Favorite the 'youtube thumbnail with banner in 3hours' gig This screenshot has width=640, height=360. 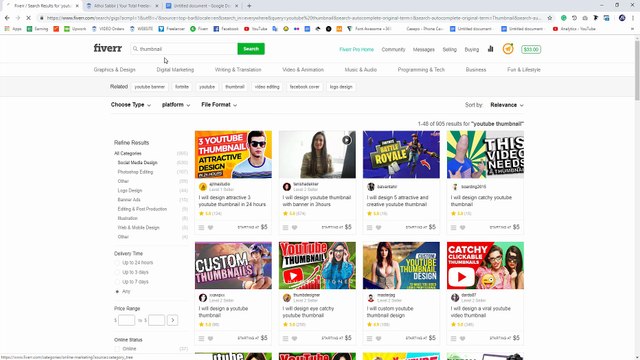click(x=295, y=227)
